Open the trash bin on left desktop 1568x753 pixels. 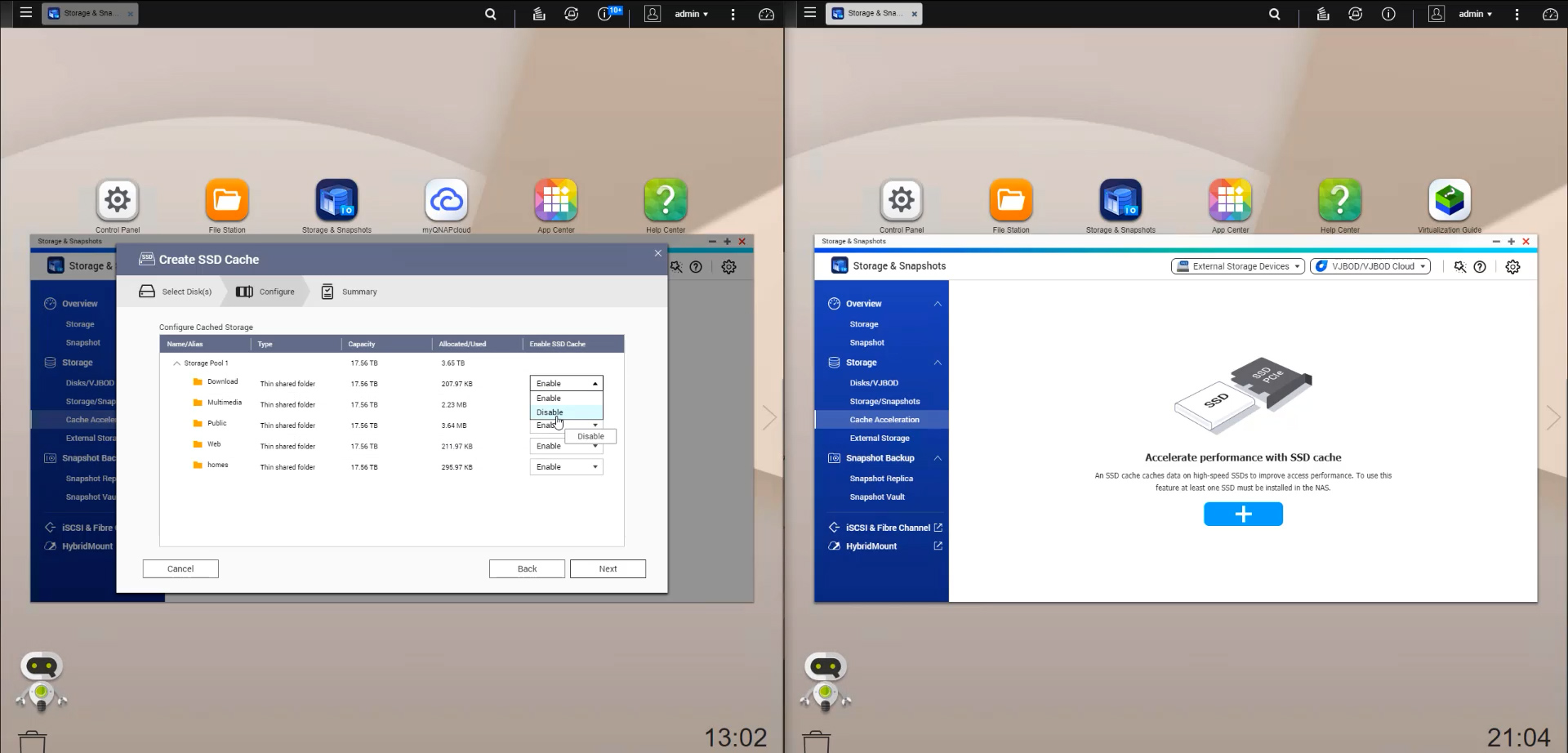pyautogui.click(x=33, y=741)
